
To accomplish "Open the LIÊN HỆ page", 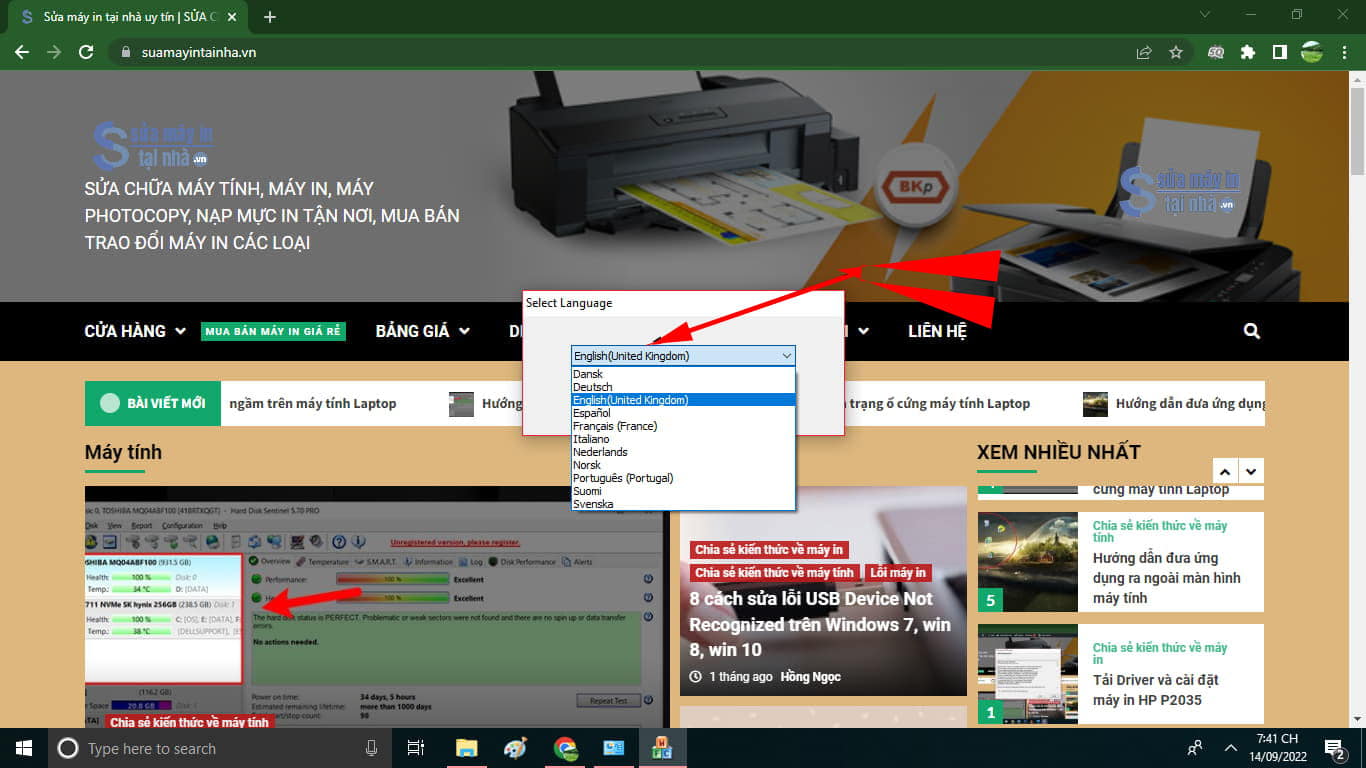I will 937,331.
